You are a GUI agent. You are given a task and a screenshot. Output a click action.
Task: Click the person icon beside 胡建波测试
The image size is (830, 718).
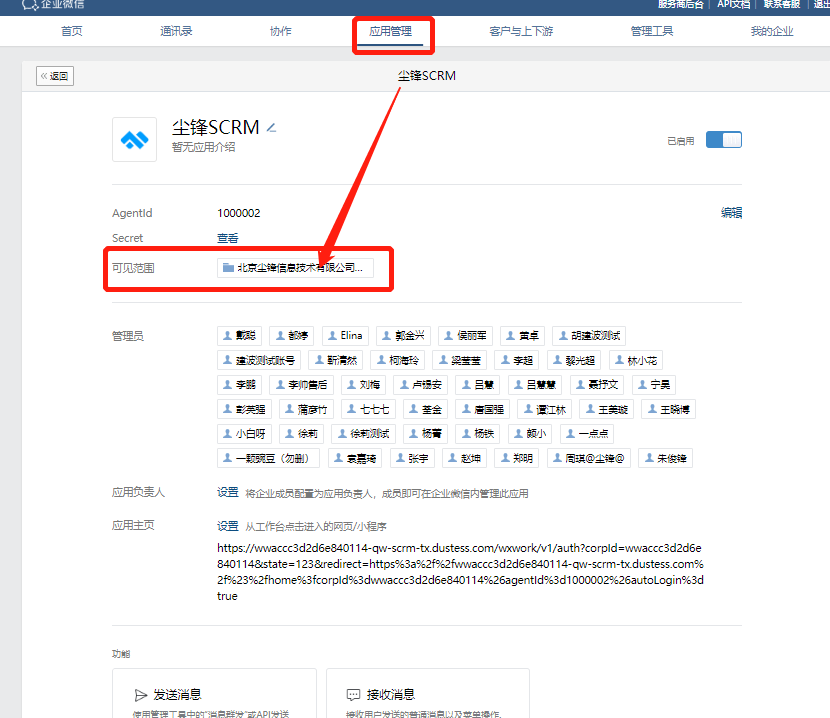point(563,336)
